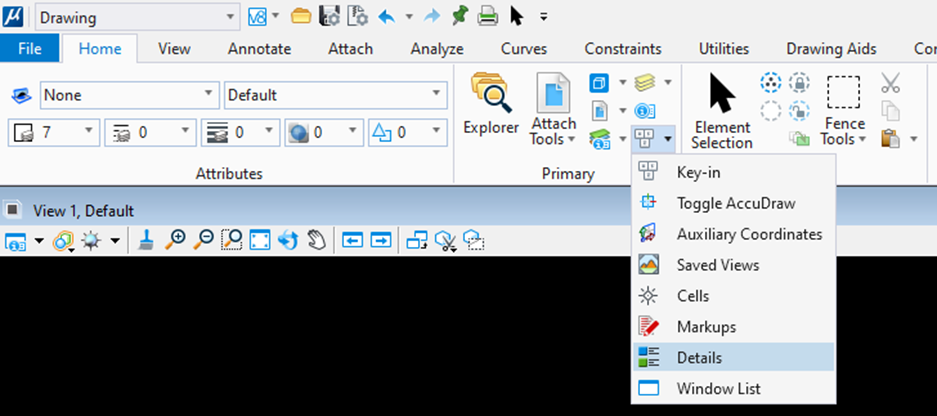Image resolution: width=937 pixels, height=416 pixels.
Task: Click the Open File folder icon
Action: [301, 17]
